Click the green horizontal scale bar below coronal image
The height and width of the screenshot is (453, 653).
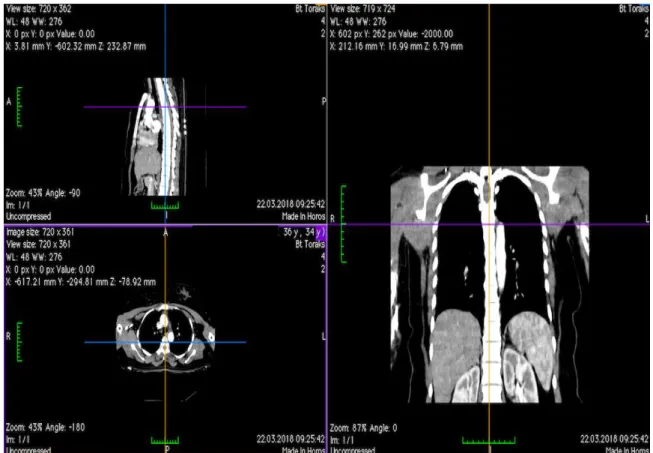click(x=489, y=440)
